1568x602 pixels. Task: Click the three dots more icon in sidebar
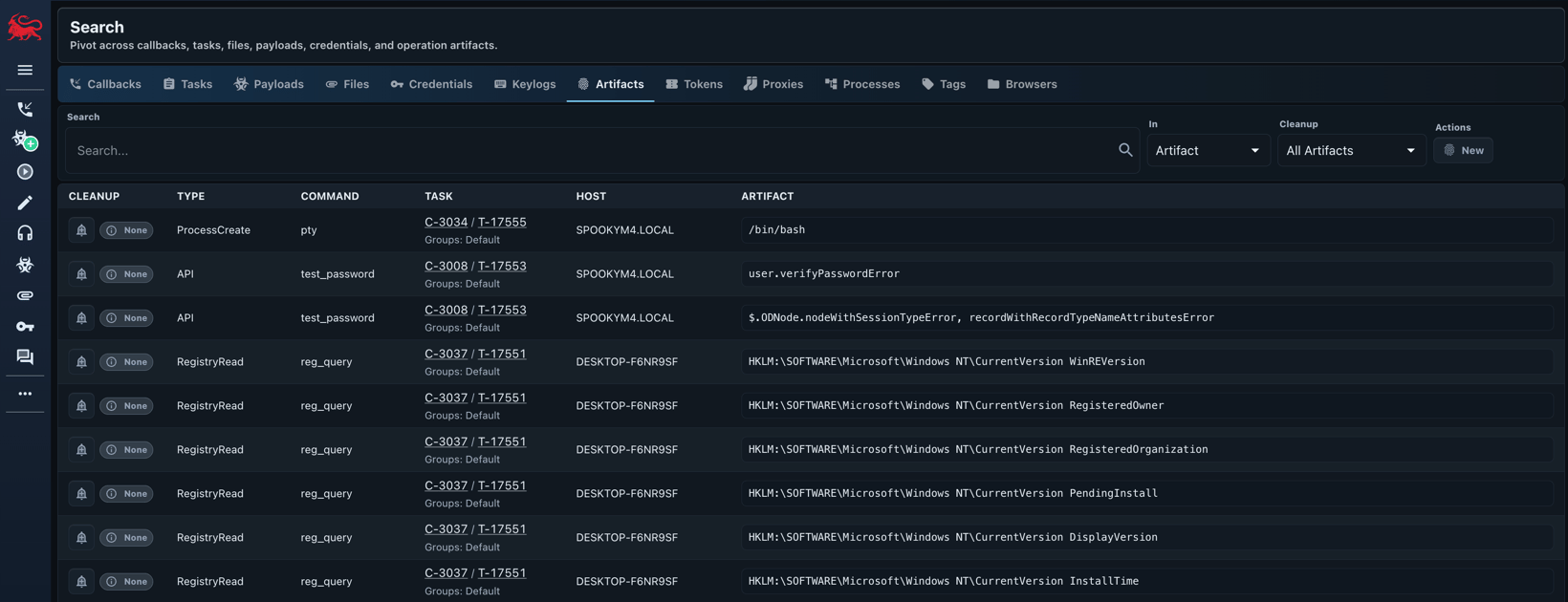25,394
